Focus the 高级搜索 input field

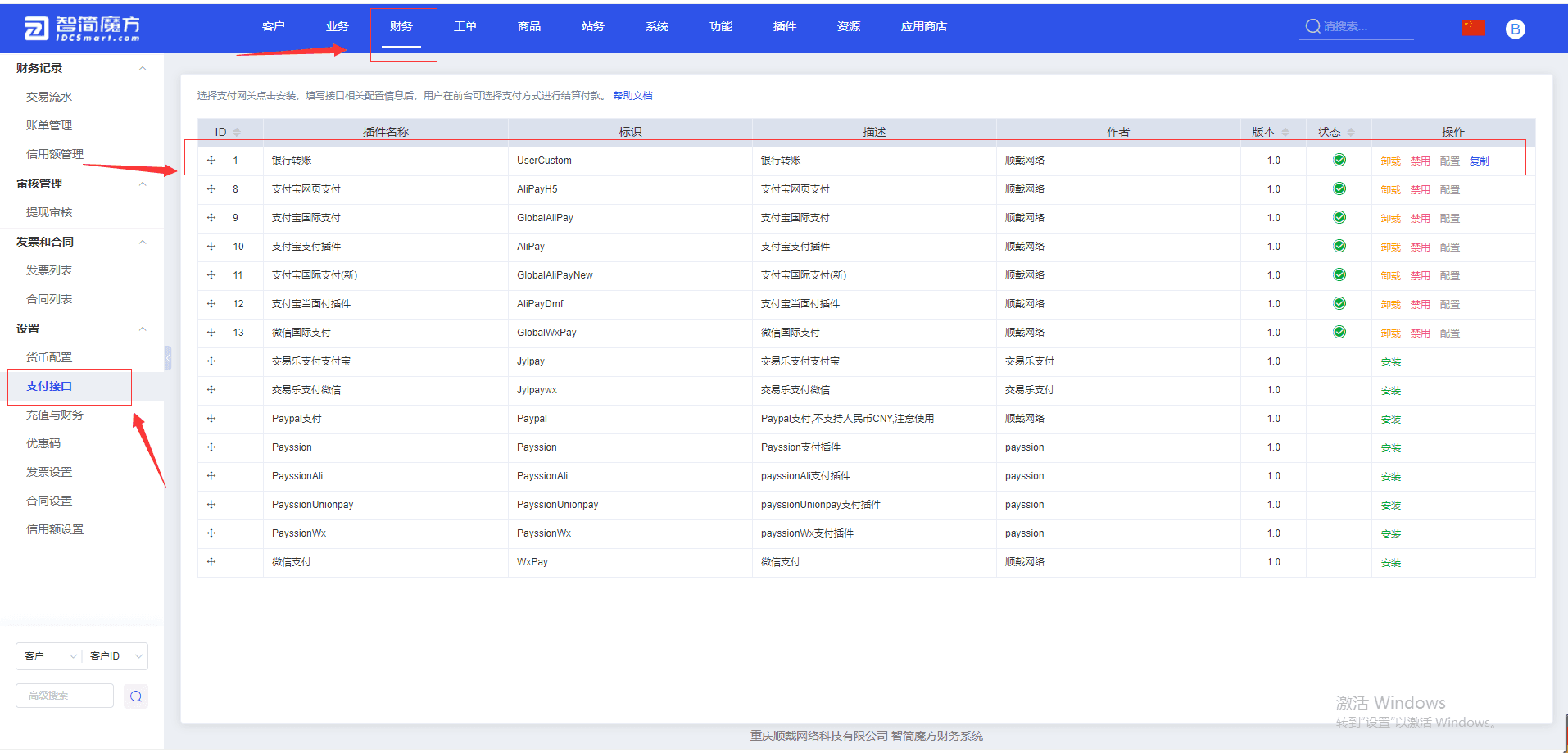[65, 696]
